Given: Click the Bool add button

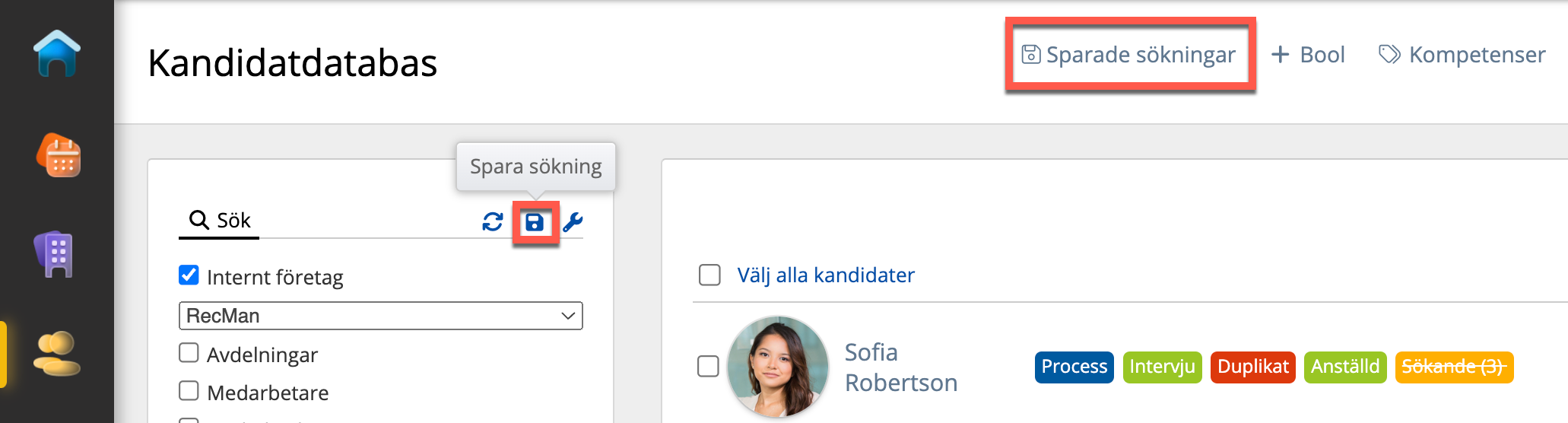Looking at the screenshot, I should coord(1308,55).
